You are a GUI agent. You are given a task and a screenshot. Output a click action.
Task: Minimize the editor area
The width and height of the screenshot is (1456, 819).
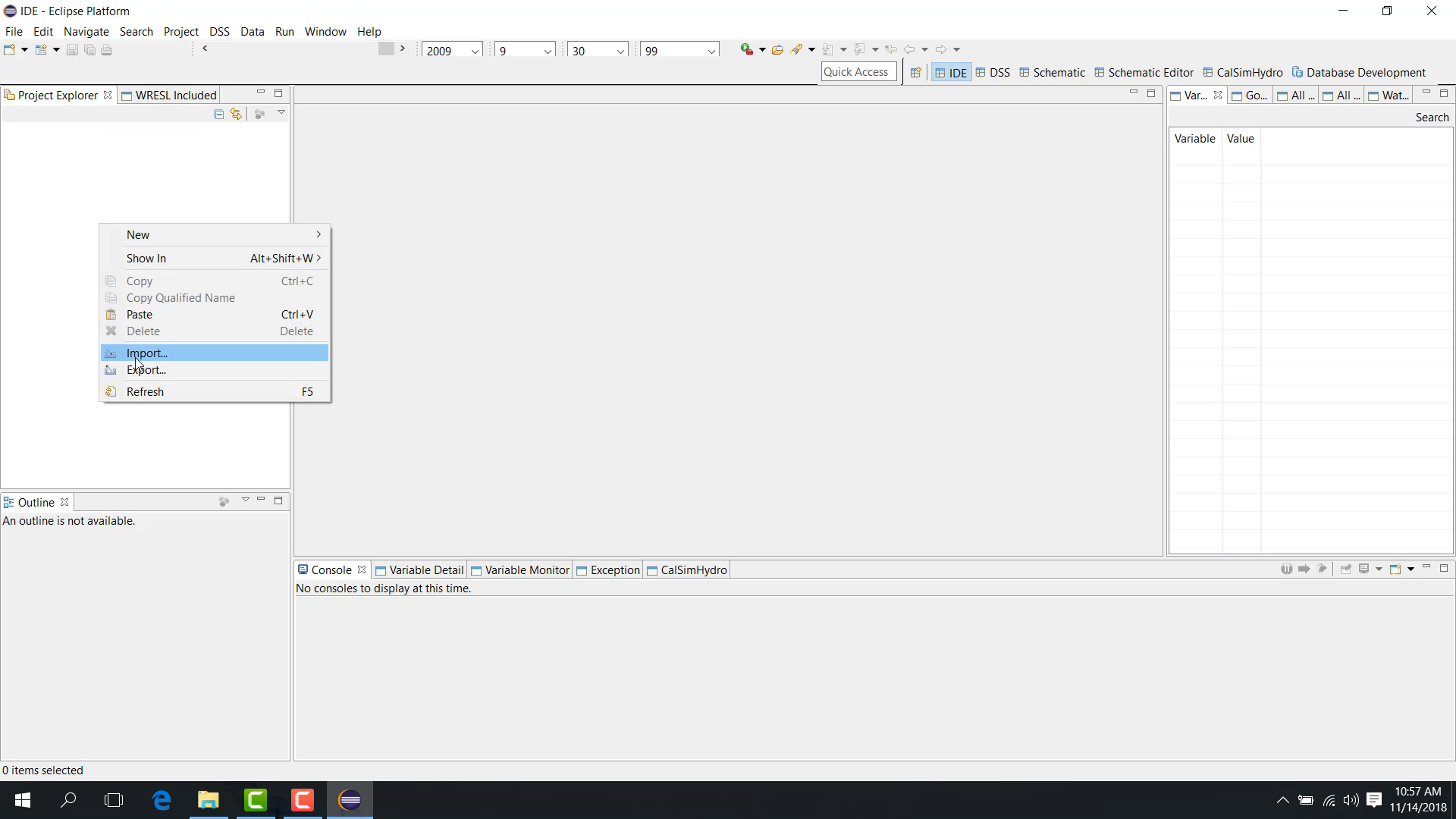click(1134, 93)
